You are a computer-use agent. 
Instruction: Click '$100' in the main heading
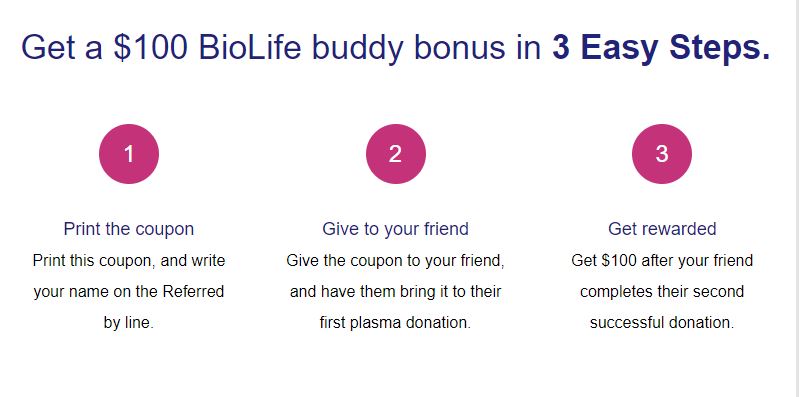[150, 47]
